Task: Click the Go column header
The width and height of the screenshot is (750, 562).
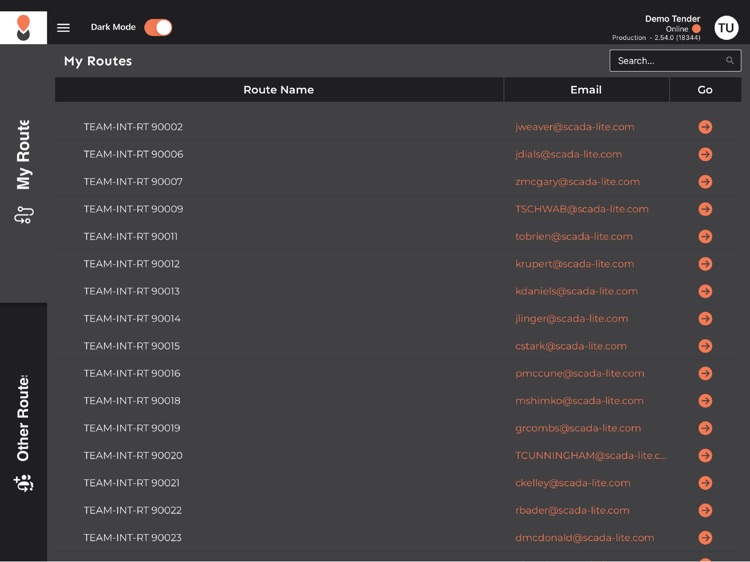Action: (705, 90)
